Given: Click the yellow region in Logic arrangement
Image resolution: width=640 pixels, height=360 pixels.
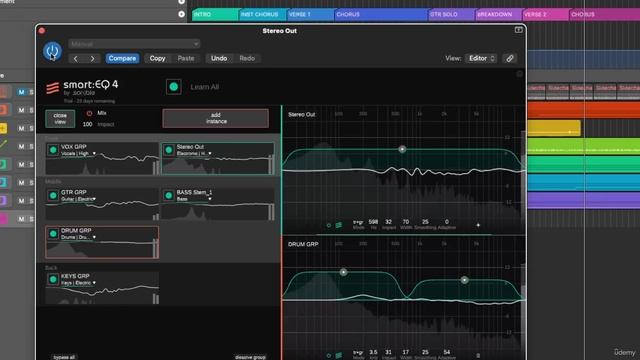Looking at the screenshot, I should click(x=554, y=128).
